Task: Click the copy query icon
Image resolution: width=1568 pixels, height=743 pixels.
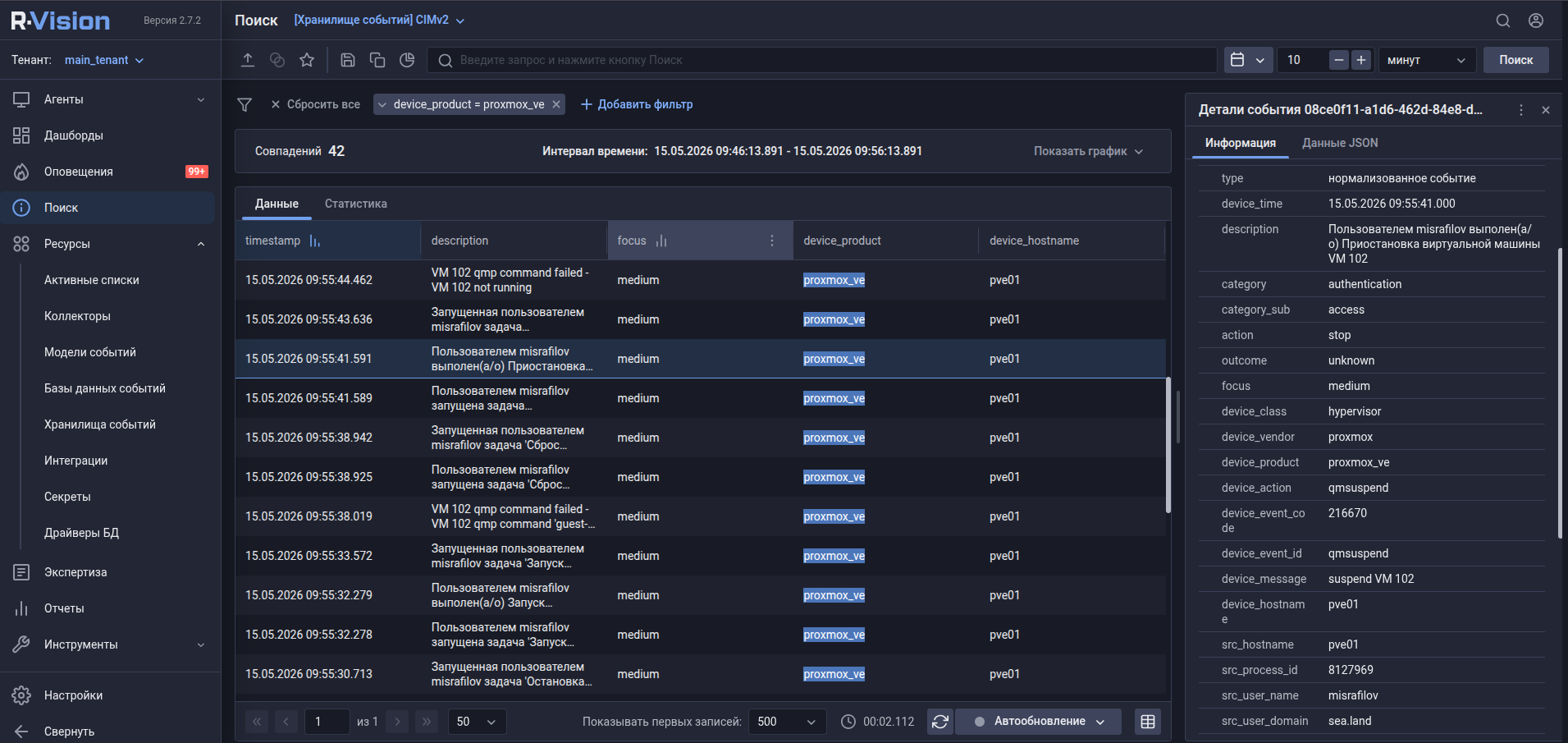Action: click(377, 60)
